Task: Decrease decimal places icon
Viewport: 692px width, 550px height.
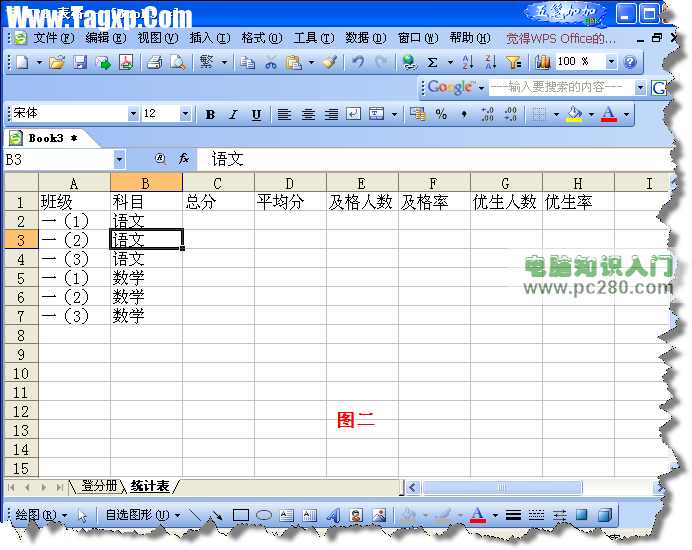Action: click(510, 114)
